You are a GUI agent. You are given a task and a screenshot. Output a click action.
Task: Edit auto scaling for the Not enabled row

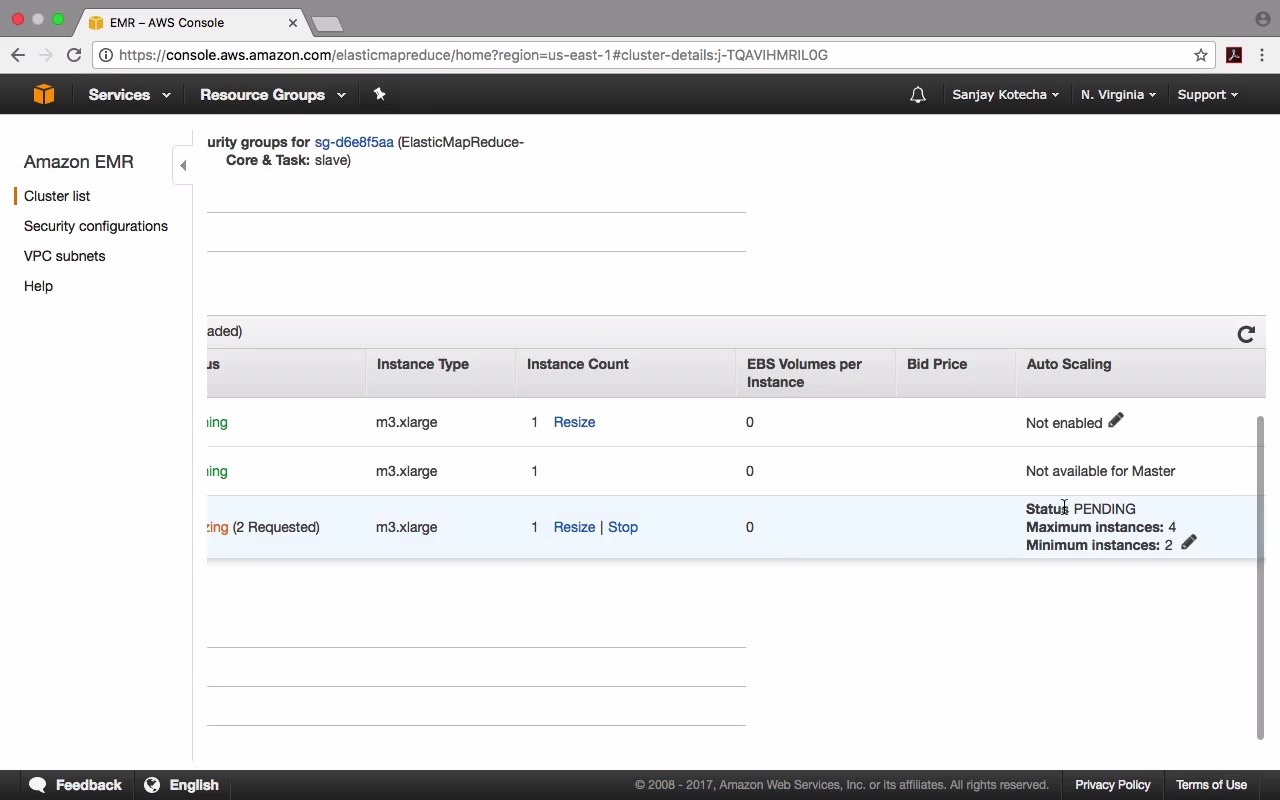click(x=1116, y=421)
